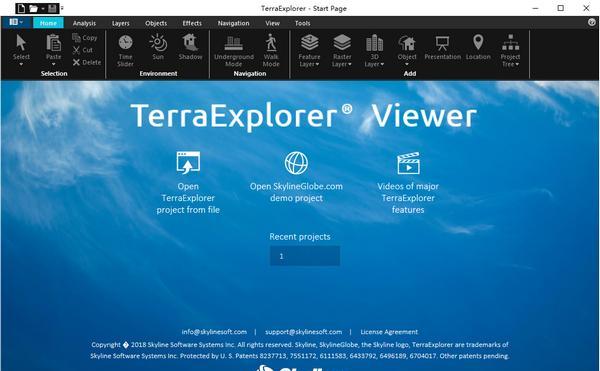Toggle Shadow in Environment group
Screen dimensions: 600x371
190,47
